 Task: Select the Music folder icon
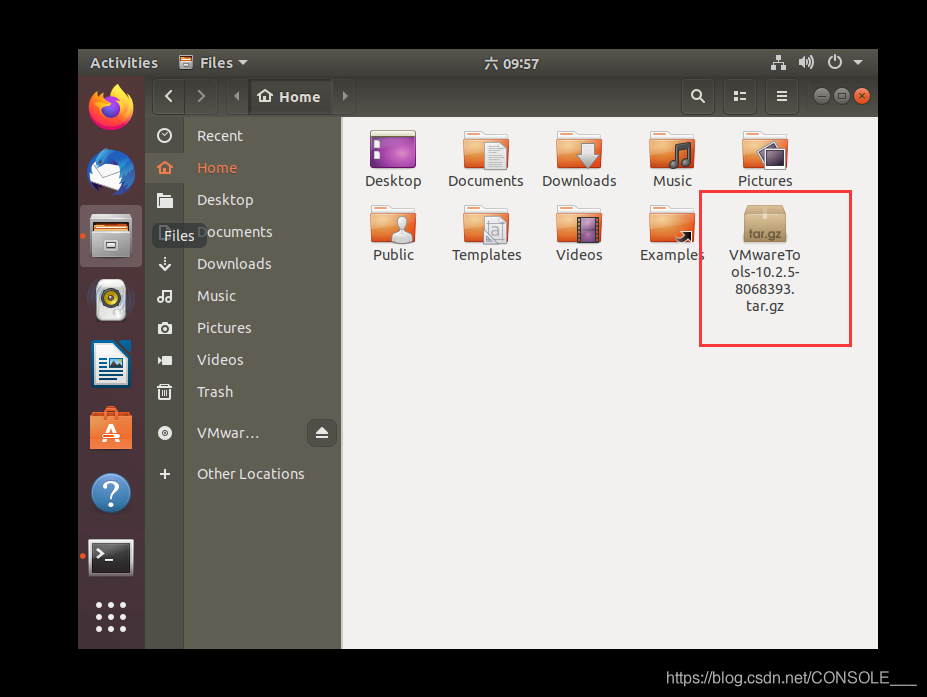[672, 158]
